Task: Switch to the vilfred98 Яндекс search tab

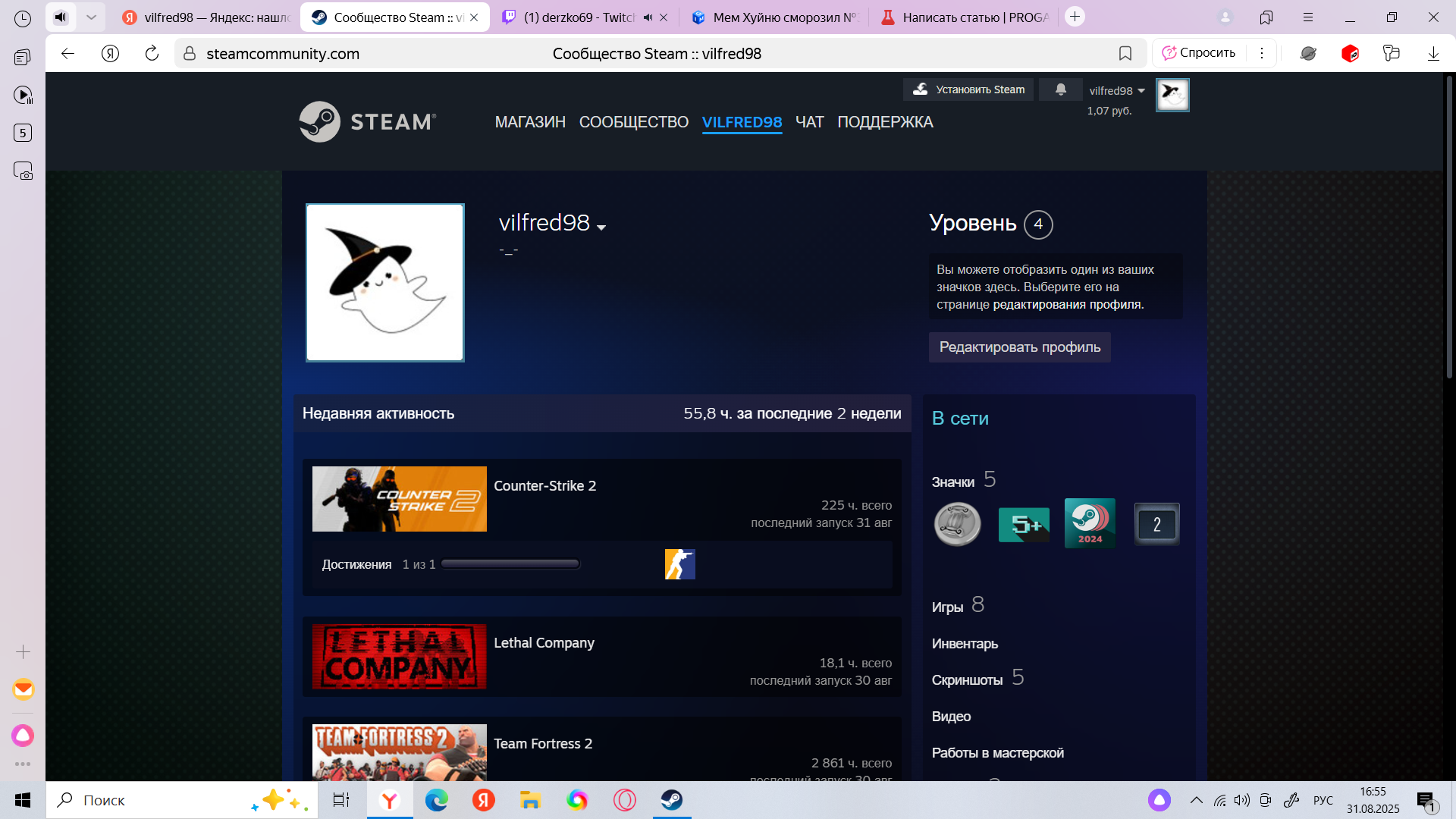Action: 207,17
